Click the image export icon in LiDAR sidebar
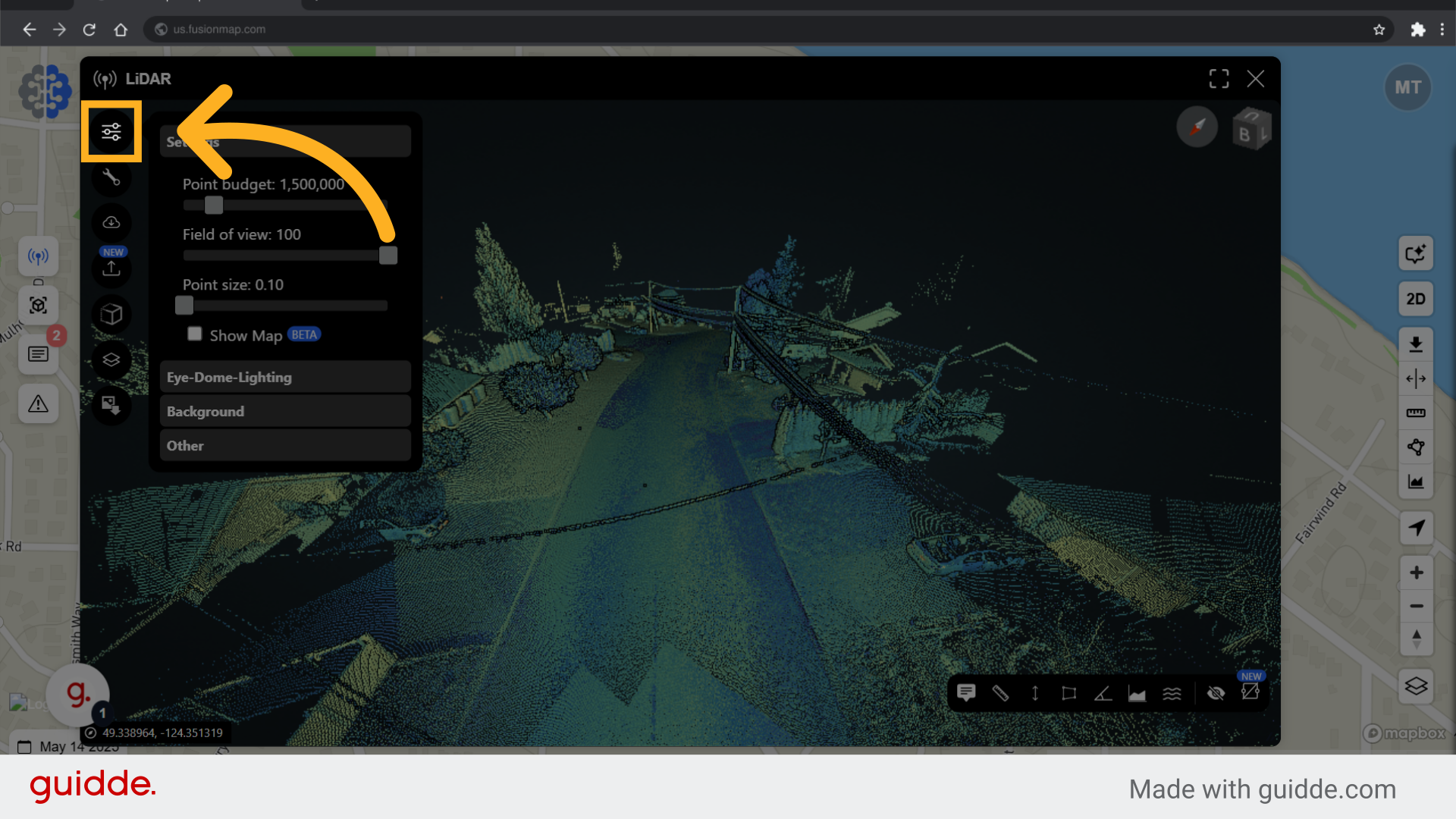1456x819 pixels. pos(111,405)
